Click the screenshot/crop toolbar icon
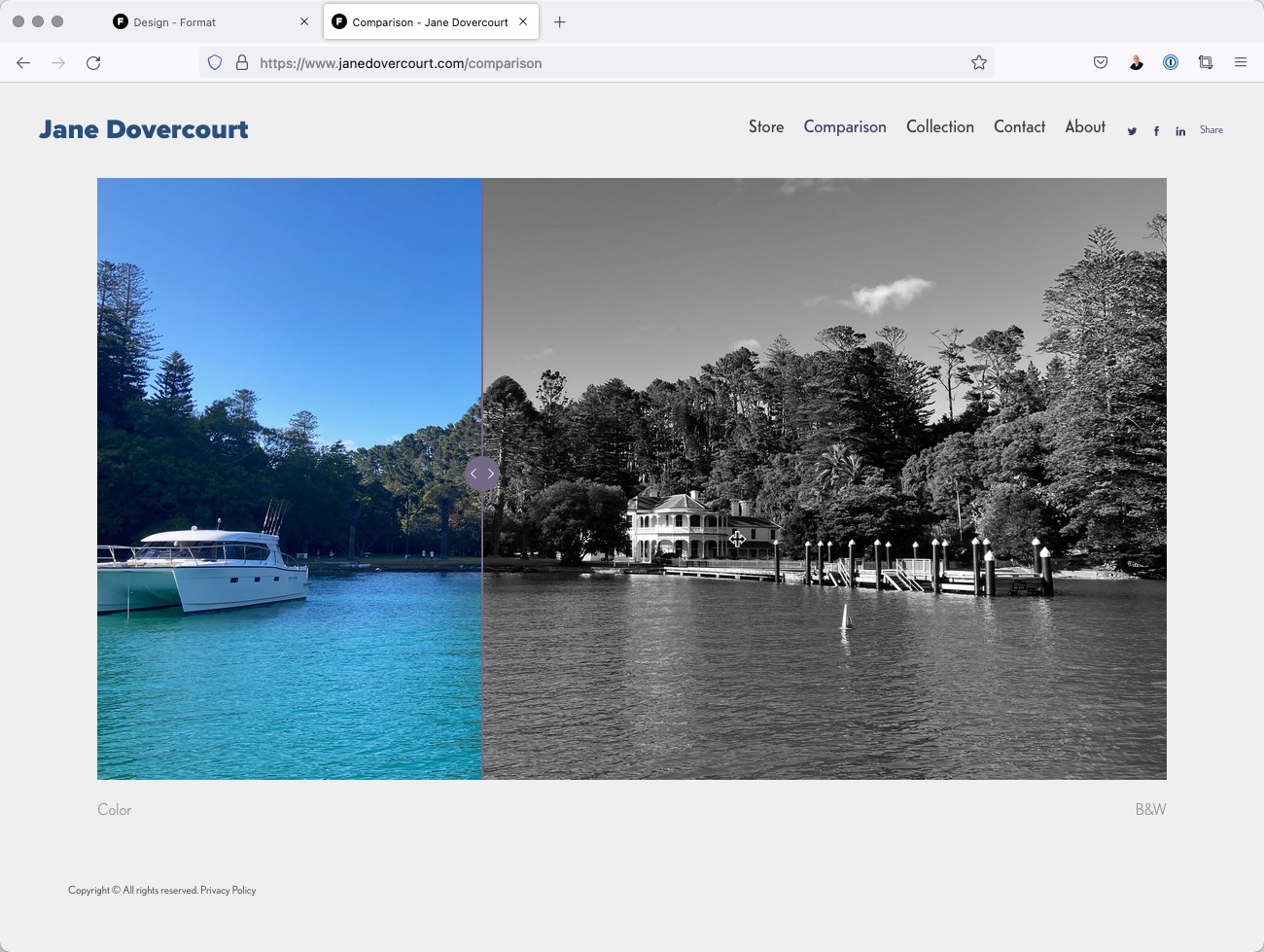 (x=1206, y=62)
